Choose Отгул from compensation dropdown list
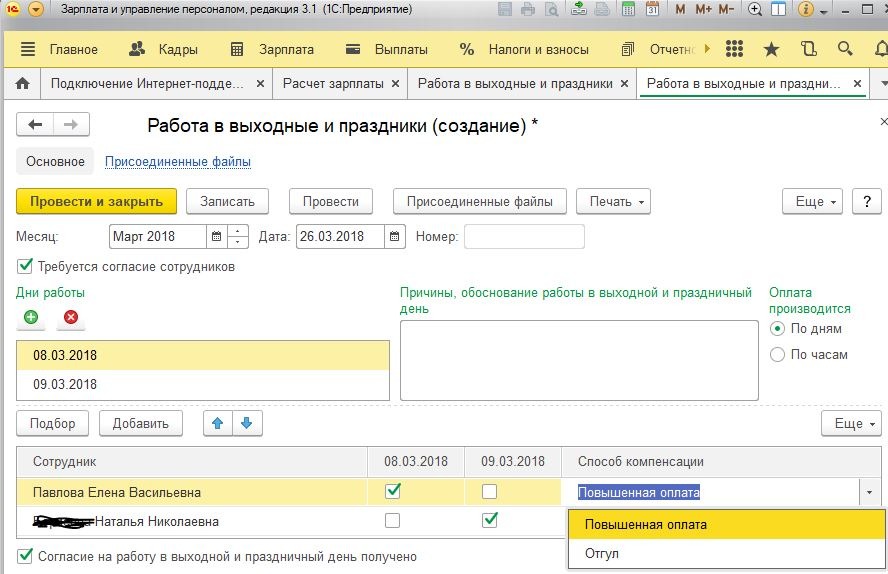The width and height of the screenshot is (888, 574). [726, 554]
